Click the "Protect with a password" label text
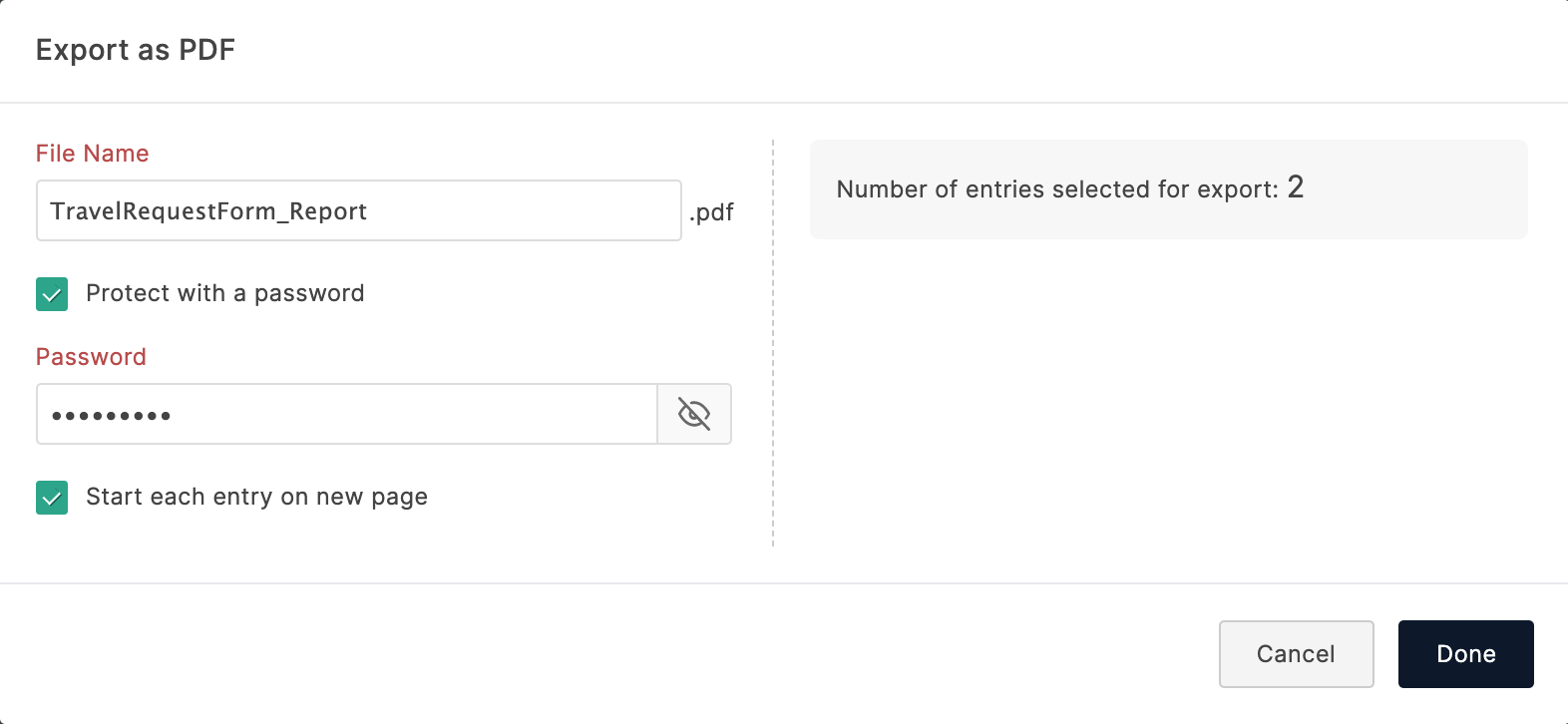Viewport: 1568px width, 724px height. click(x=224, y=293)
